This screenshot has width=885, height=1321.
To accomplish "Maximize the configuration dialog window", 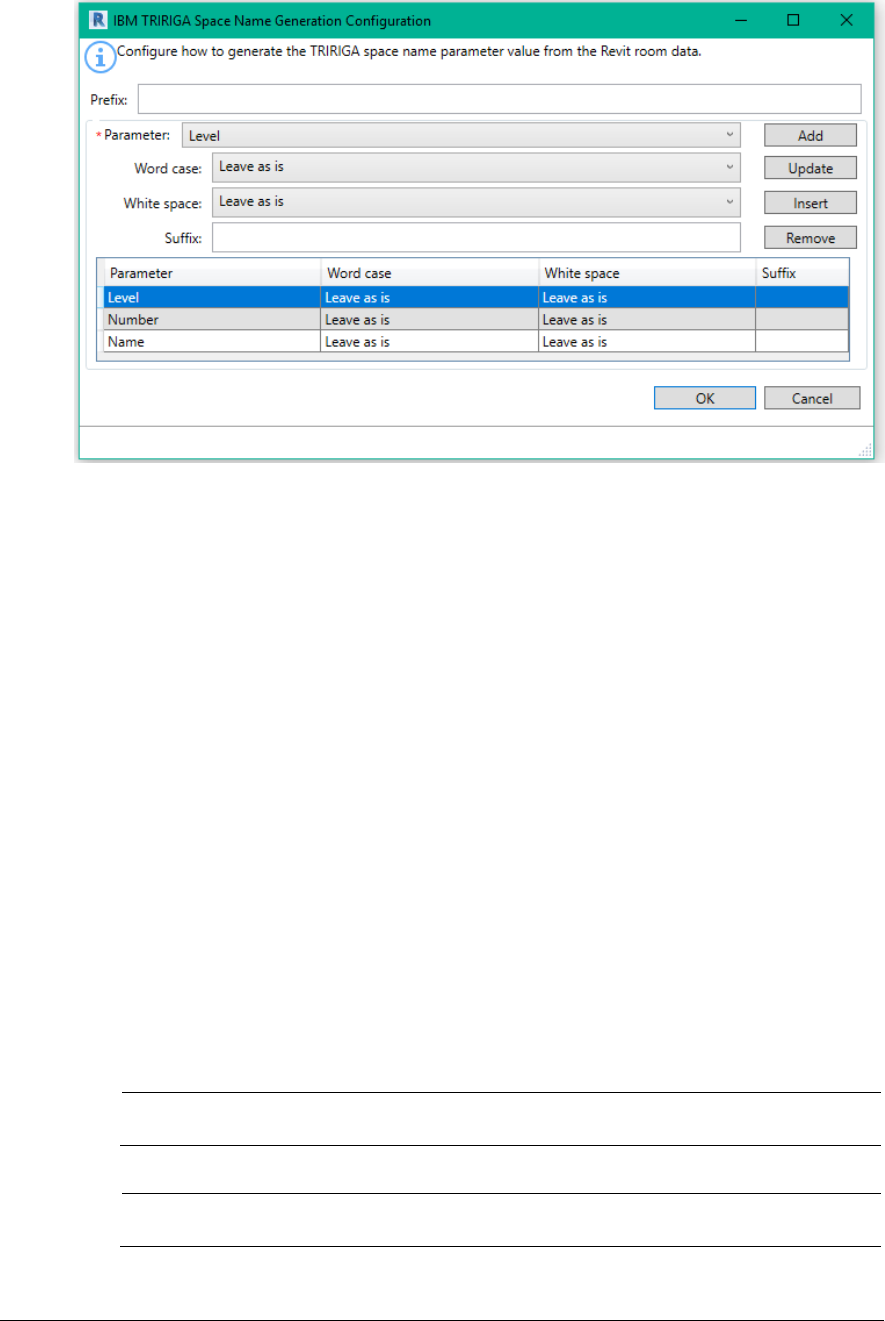I will click(793, 20).
